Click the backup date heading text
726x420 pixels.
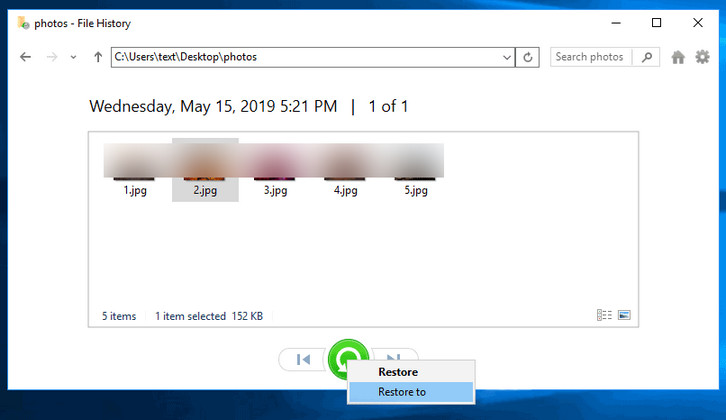tap(213, 107)
